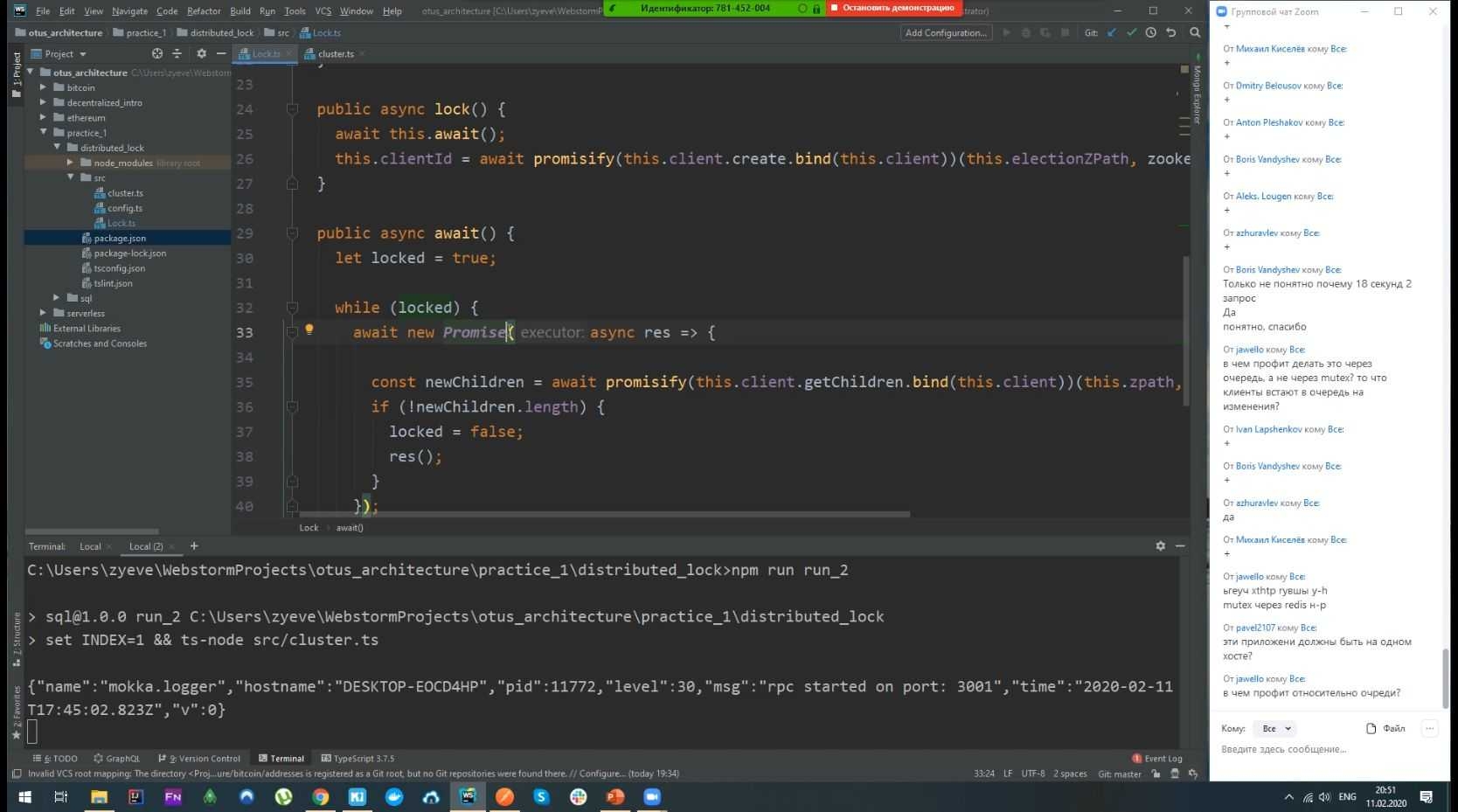Switch to cluster.ts editor tab

coord(335,54)
